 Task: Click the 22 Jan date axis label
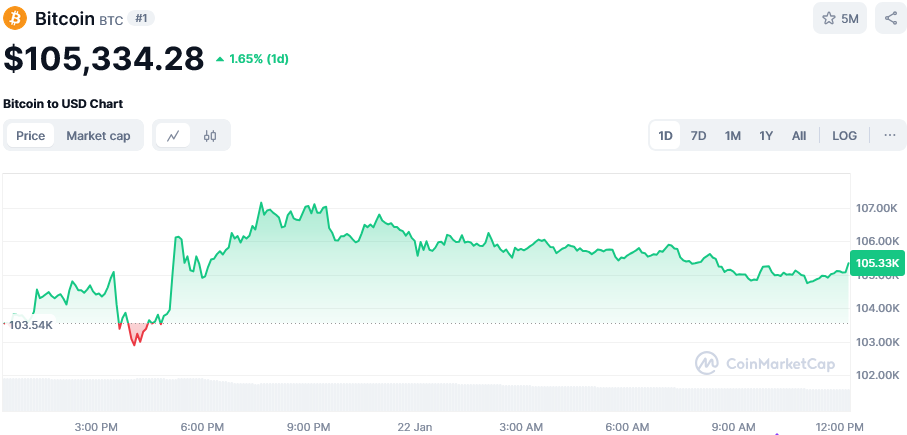[x=415, y=427]
